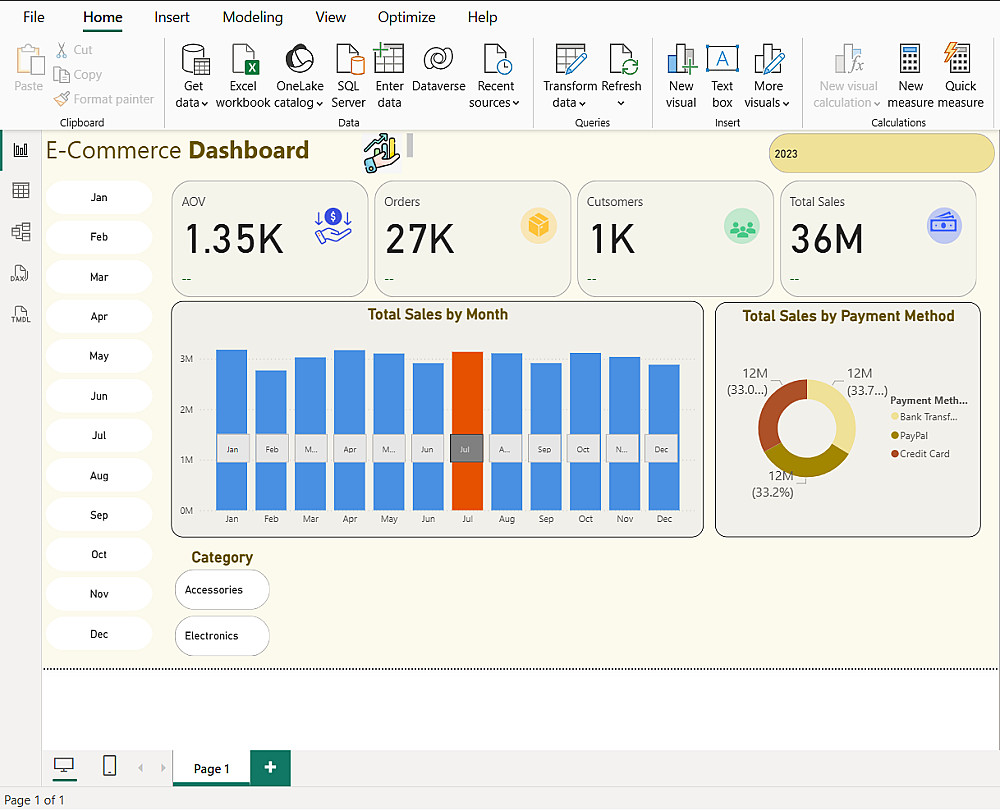
Task: Open the Optimize ribbon tab
Action: point(406,17)
